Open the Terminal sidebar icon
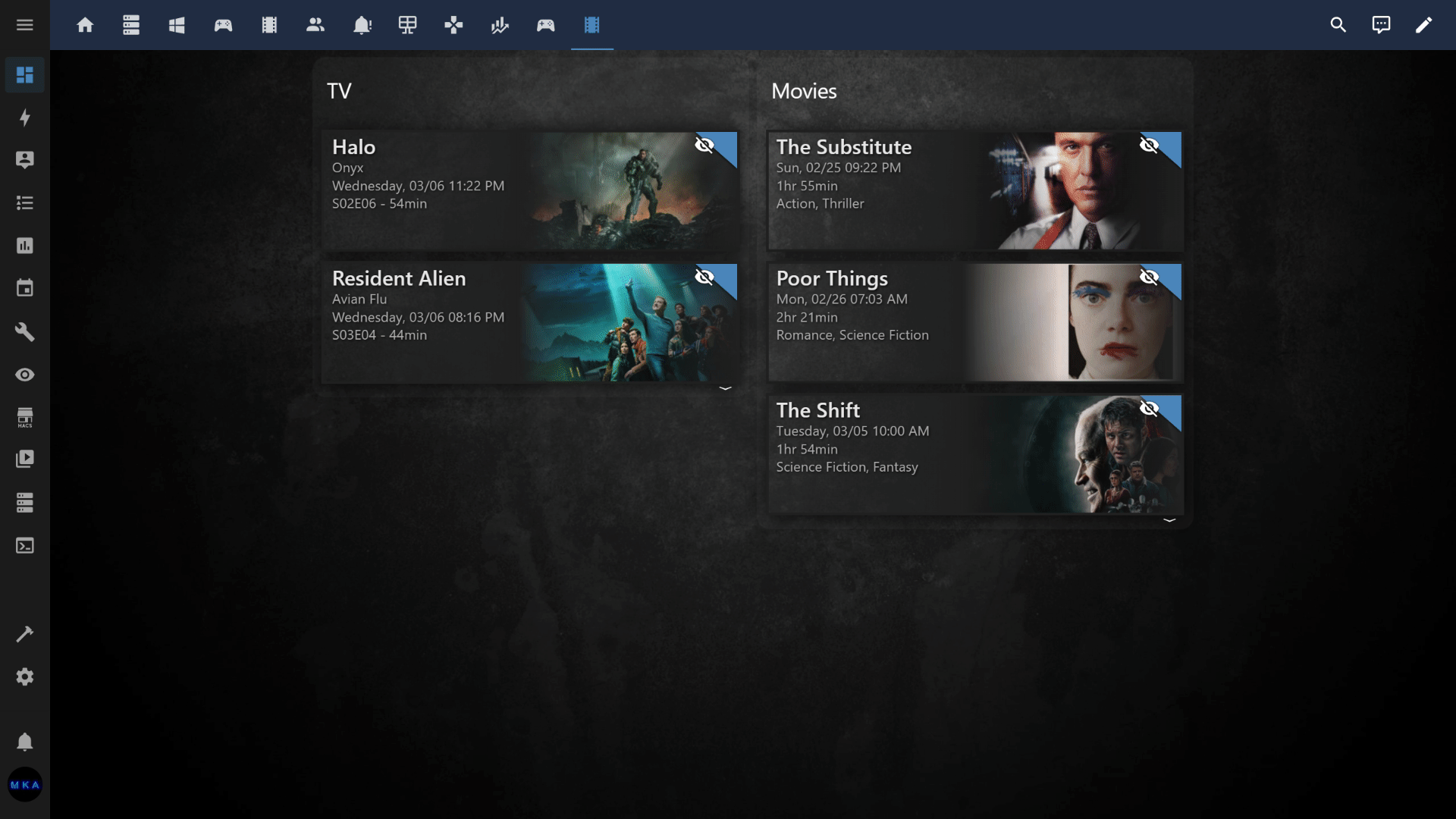1456x819 pixels. [25, 546]
